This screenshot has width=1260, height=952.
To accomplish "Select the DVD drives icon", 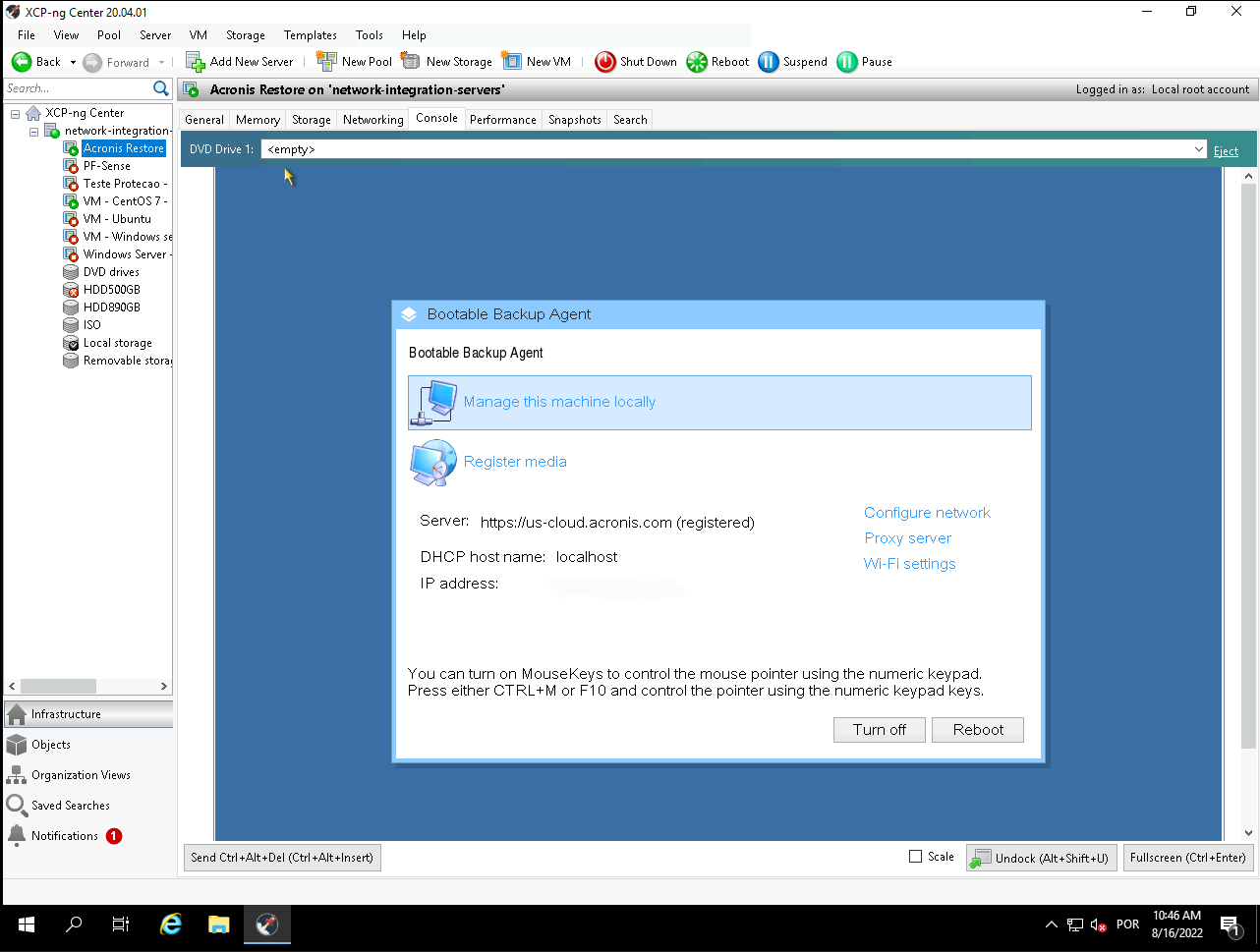I will click(71, 272).
